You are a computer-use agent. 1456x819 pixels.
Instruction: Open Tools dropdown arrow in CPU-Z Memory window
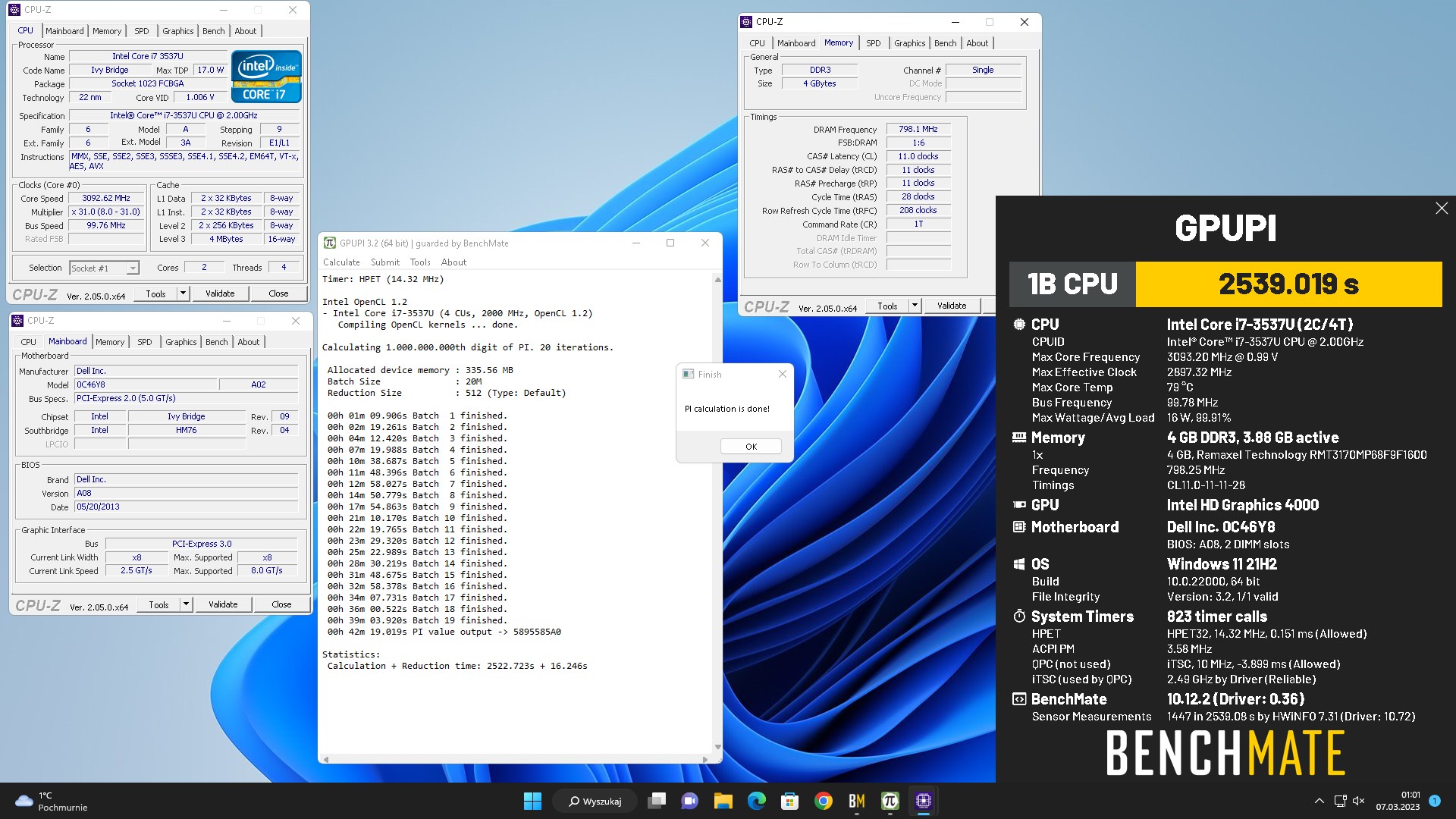coord(915,306)
